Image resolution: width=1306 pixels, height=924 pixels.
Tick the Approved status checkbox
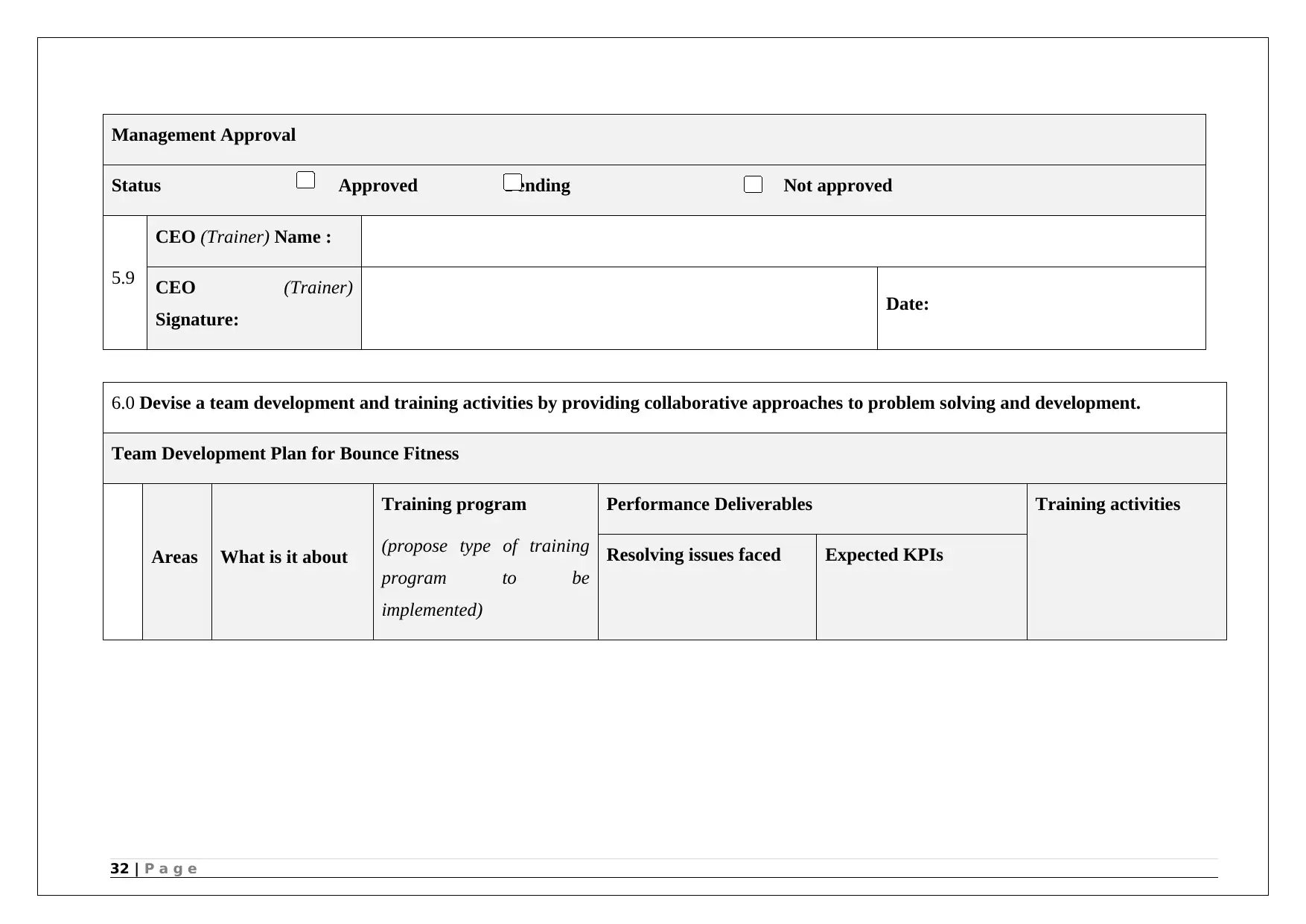pyautogui.click(x=305, y=180)
